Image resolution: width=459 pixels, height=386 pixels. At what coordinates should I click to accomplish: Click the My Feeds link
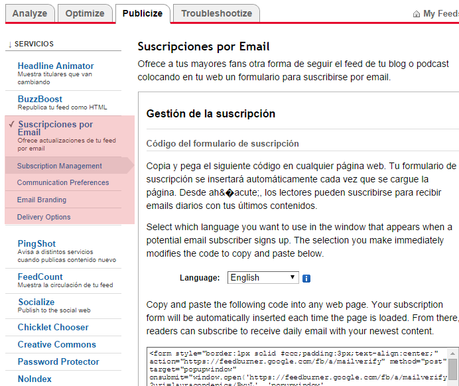pyautogui.click(x=441, y=14)
